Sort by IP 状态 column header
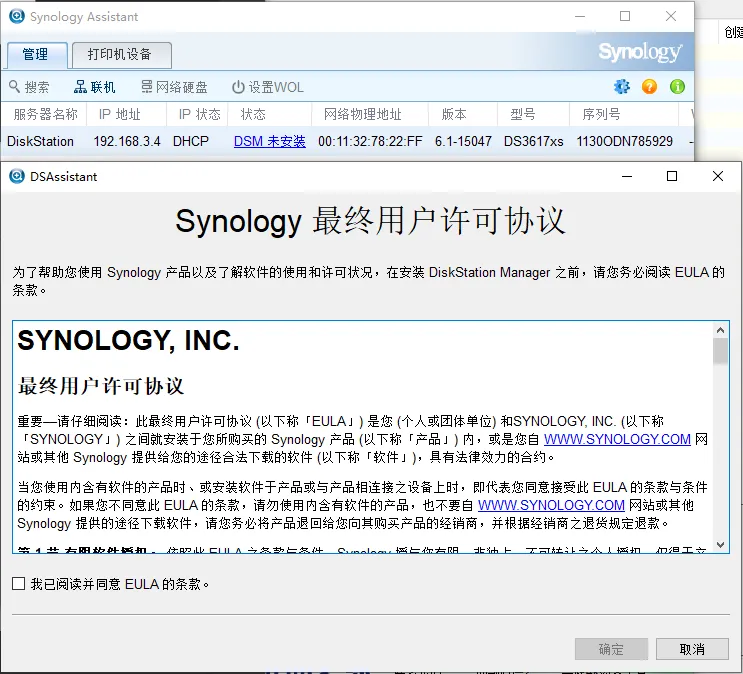743x674 pixels. pos(199,114)
